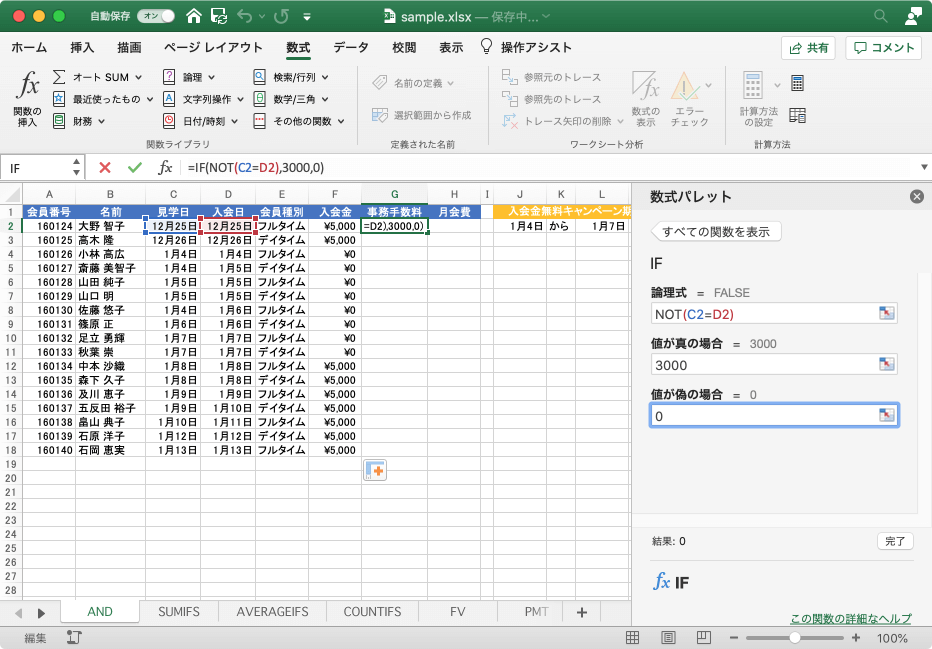The width and height of the screenshot is (932, 649).
Task: Expand the Logical (論理) functions dropdown
Action: (191, 77)
